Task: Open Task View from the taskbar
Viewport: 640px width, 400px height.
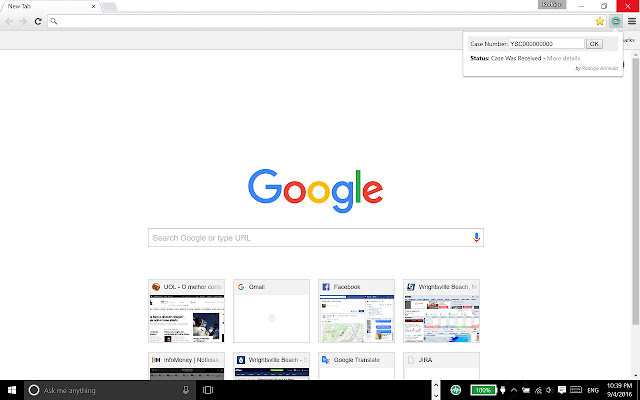Action: click(208, 390)
